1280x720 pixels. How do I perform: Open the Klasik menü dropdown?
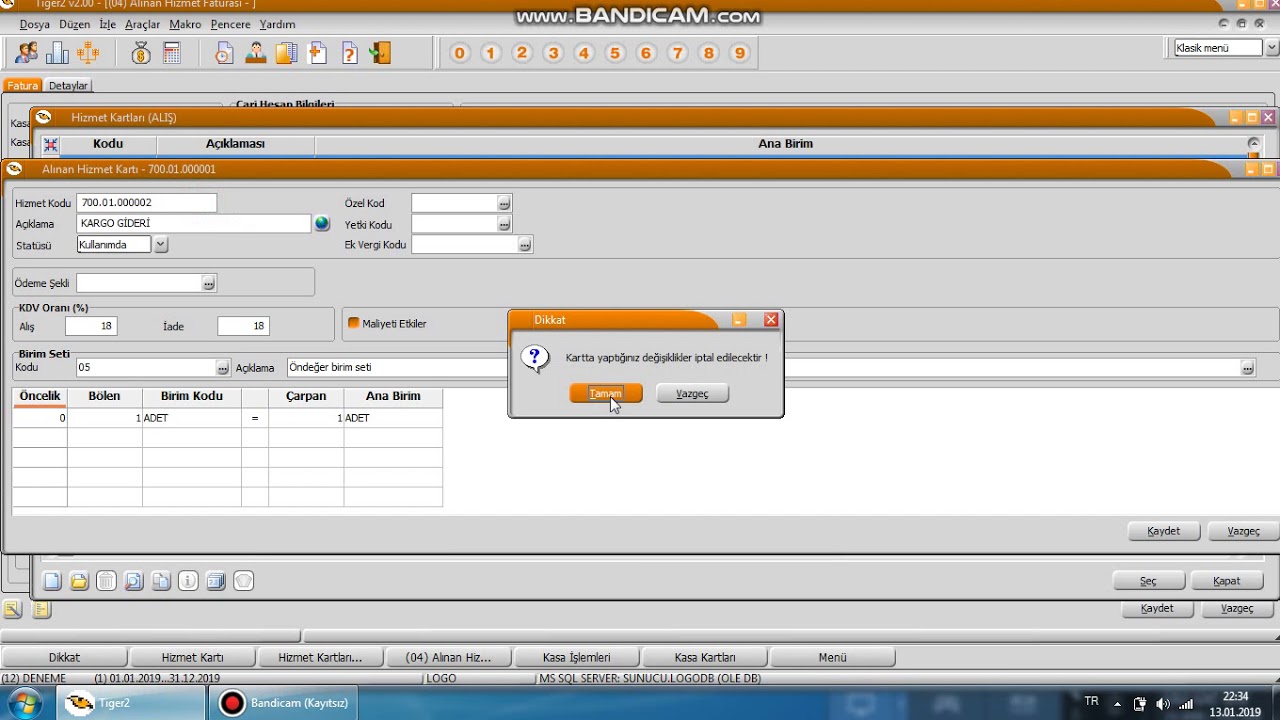click(x=1272, y=47)
